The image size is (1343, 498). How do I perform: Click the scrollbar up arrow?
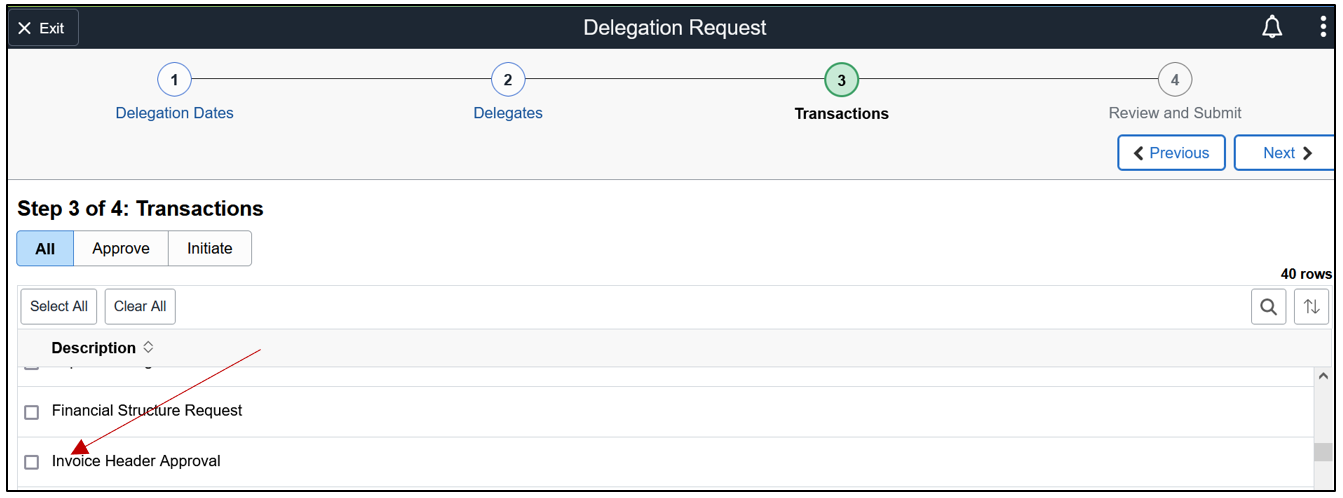(1322, 376)
